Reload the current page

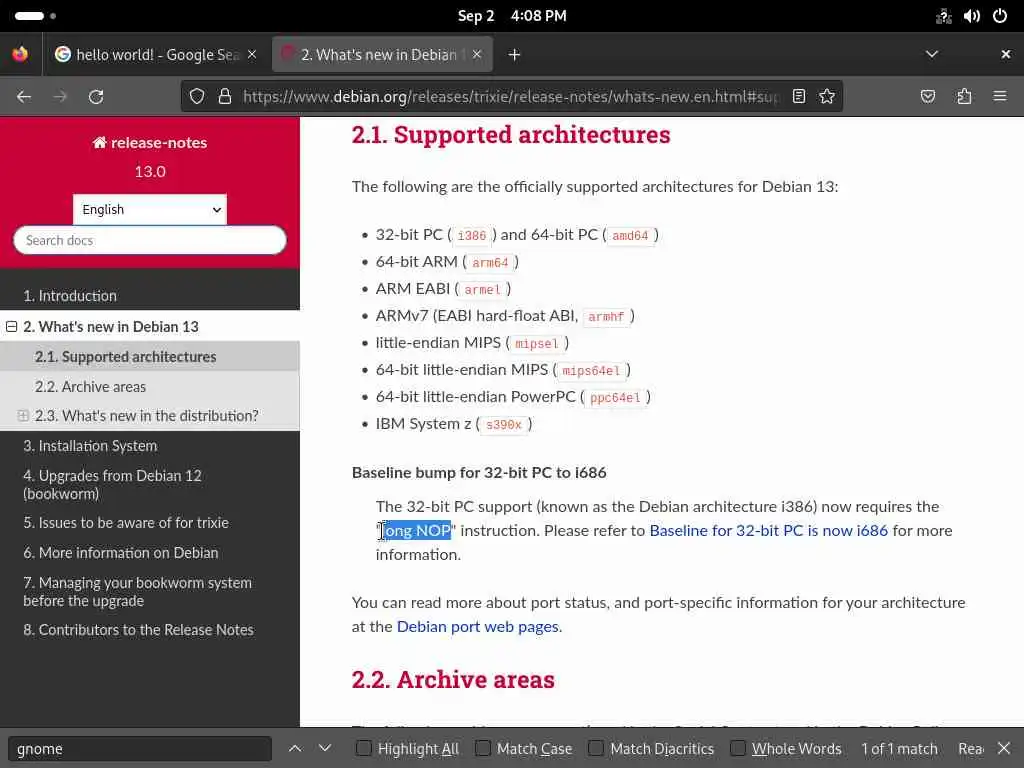point(96,97)
